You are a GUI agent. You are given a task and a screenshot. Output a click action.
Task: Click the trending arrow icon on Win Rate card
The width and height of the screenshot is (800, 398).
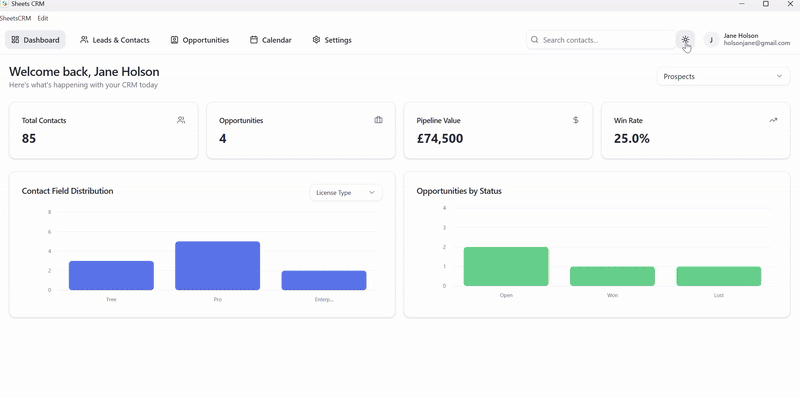(x=773, y=120)
